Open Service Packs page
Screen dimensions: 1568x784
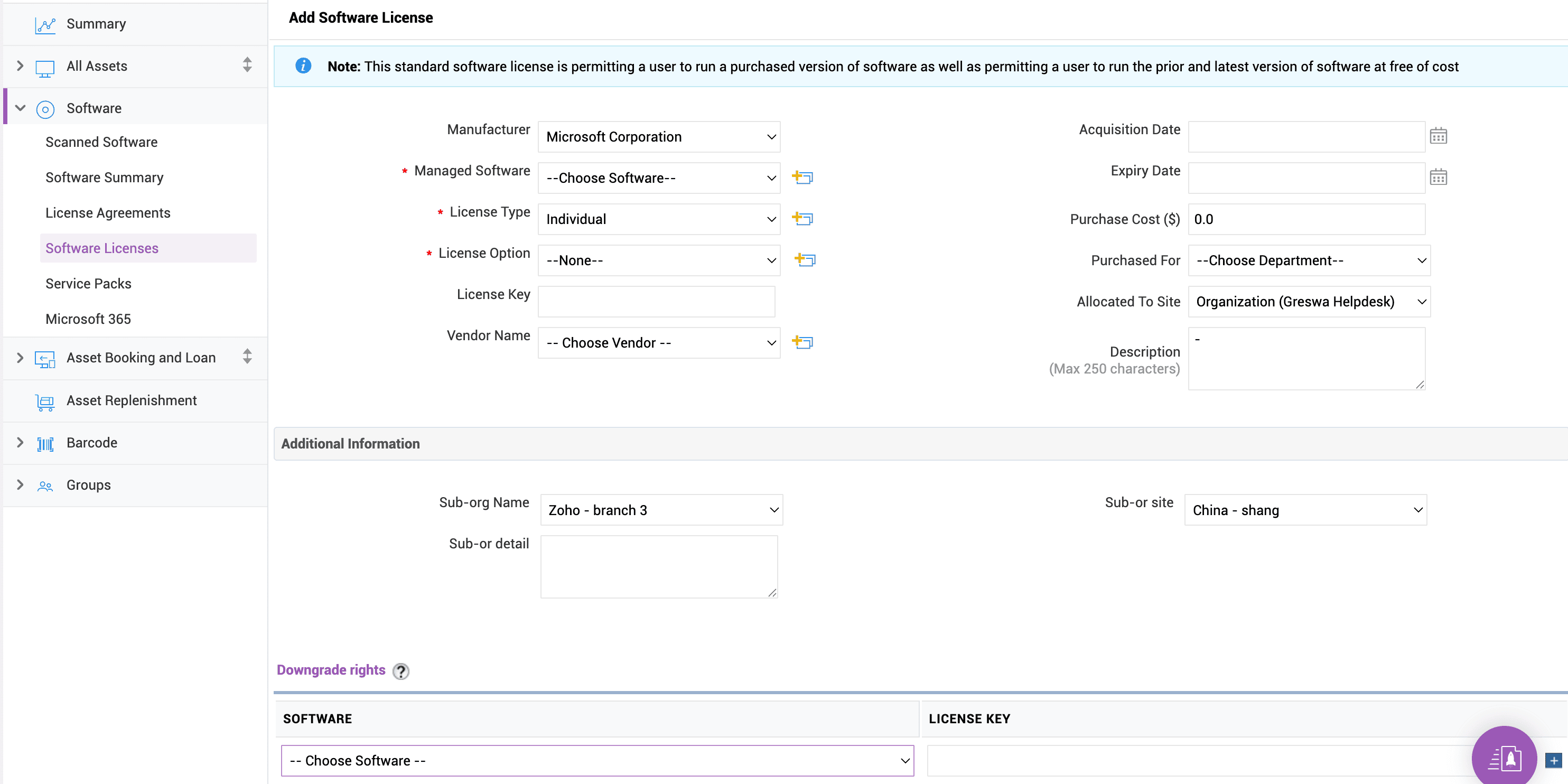88,283
